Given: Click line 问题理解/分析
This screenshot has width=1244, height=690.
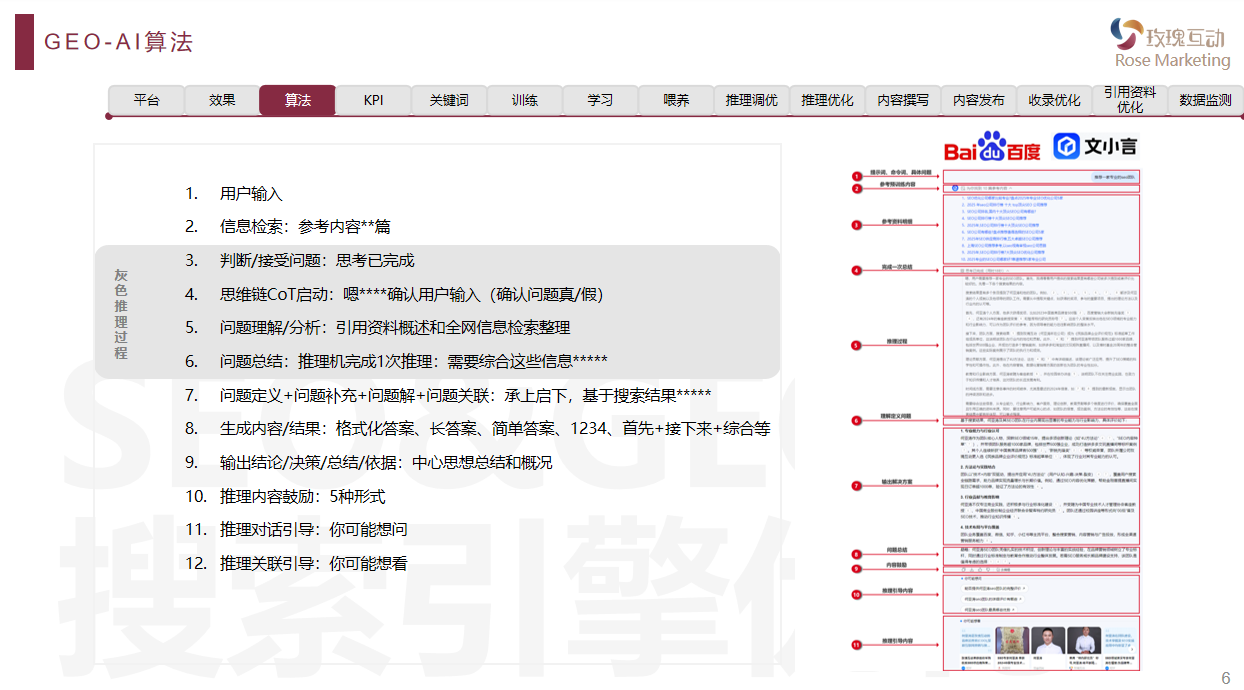Looking at the screenshot, I should click(395, 327).
